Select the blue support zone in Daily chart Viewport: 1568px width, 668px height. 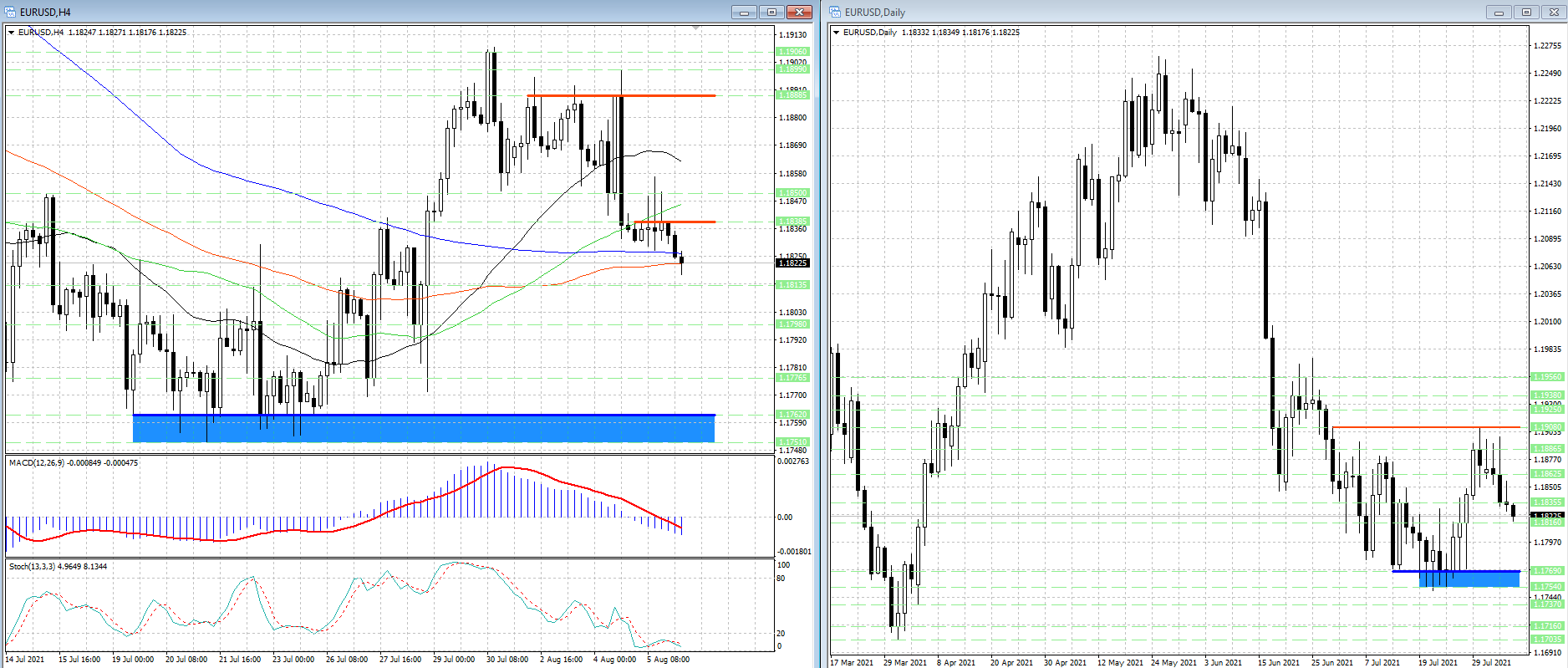pos(1469,579)
